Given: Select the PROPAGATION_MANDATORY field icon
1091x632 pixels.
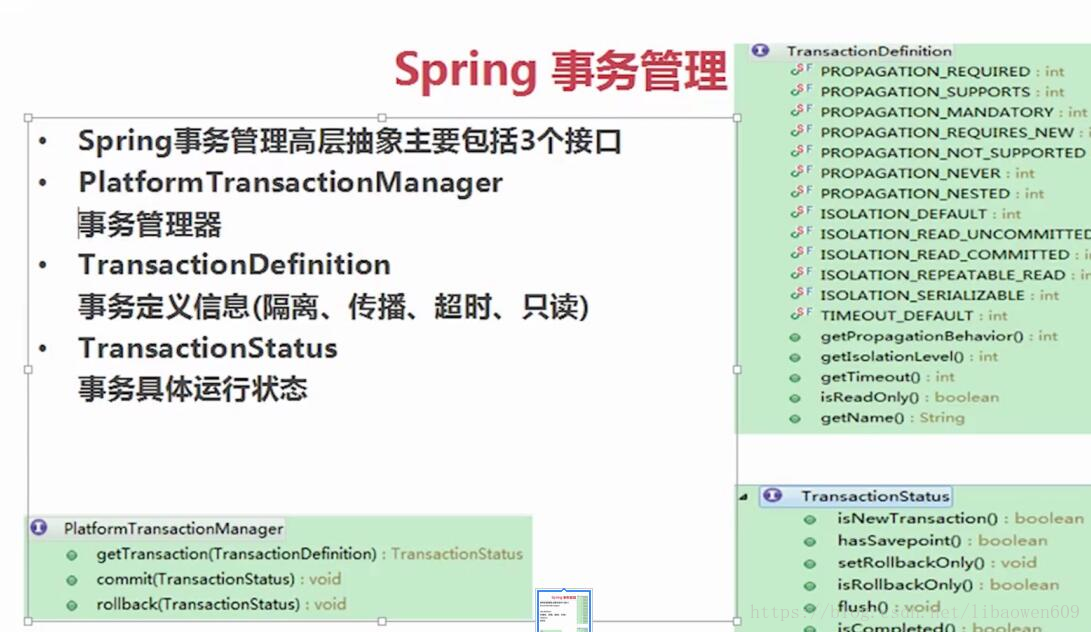Looking at the screenshot, I should (x=801, y=110).
